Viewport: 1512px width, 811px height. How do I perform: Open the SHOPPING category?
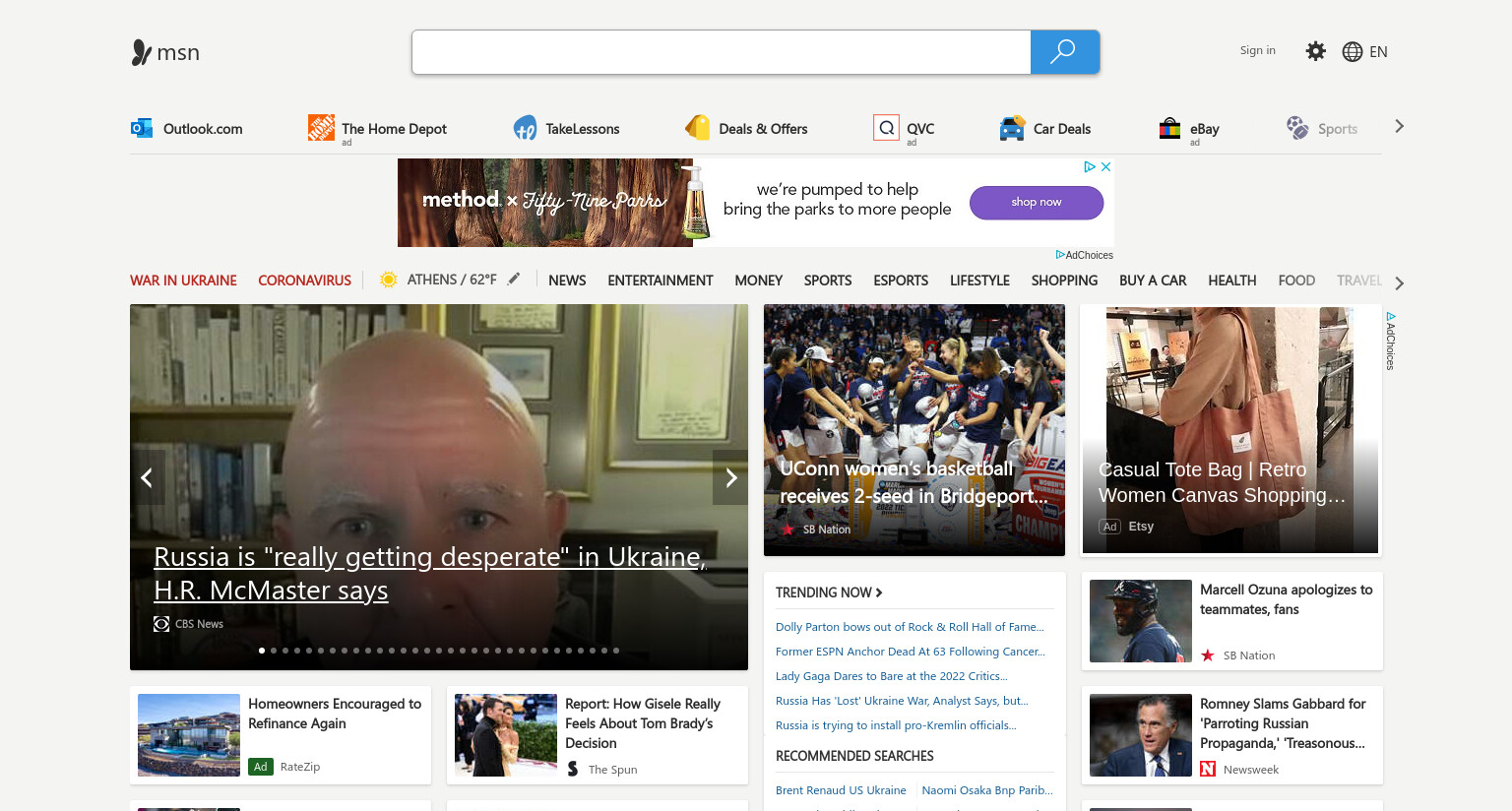point(1064,281)
